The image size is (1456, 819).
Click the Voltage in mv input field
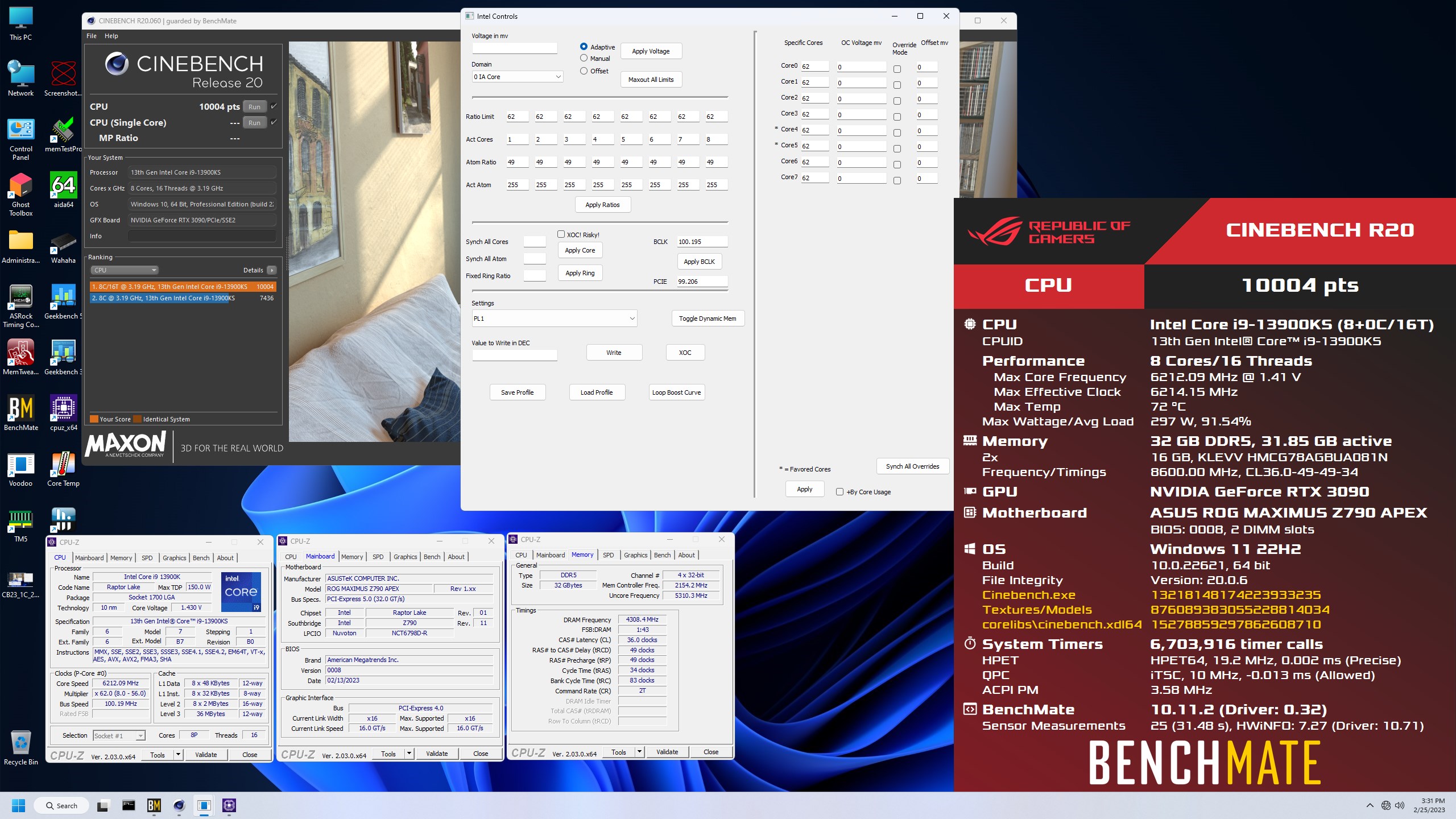[515, 48]
